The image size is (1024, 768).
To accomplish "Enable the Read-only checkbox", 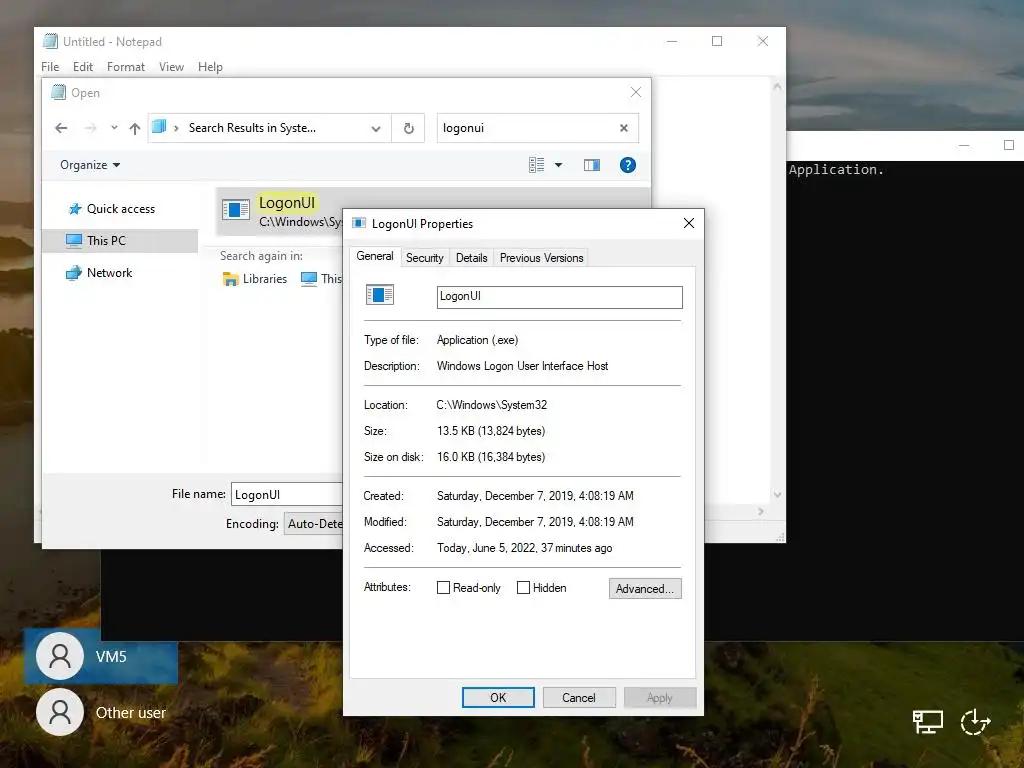I will (x=443, y=588).
